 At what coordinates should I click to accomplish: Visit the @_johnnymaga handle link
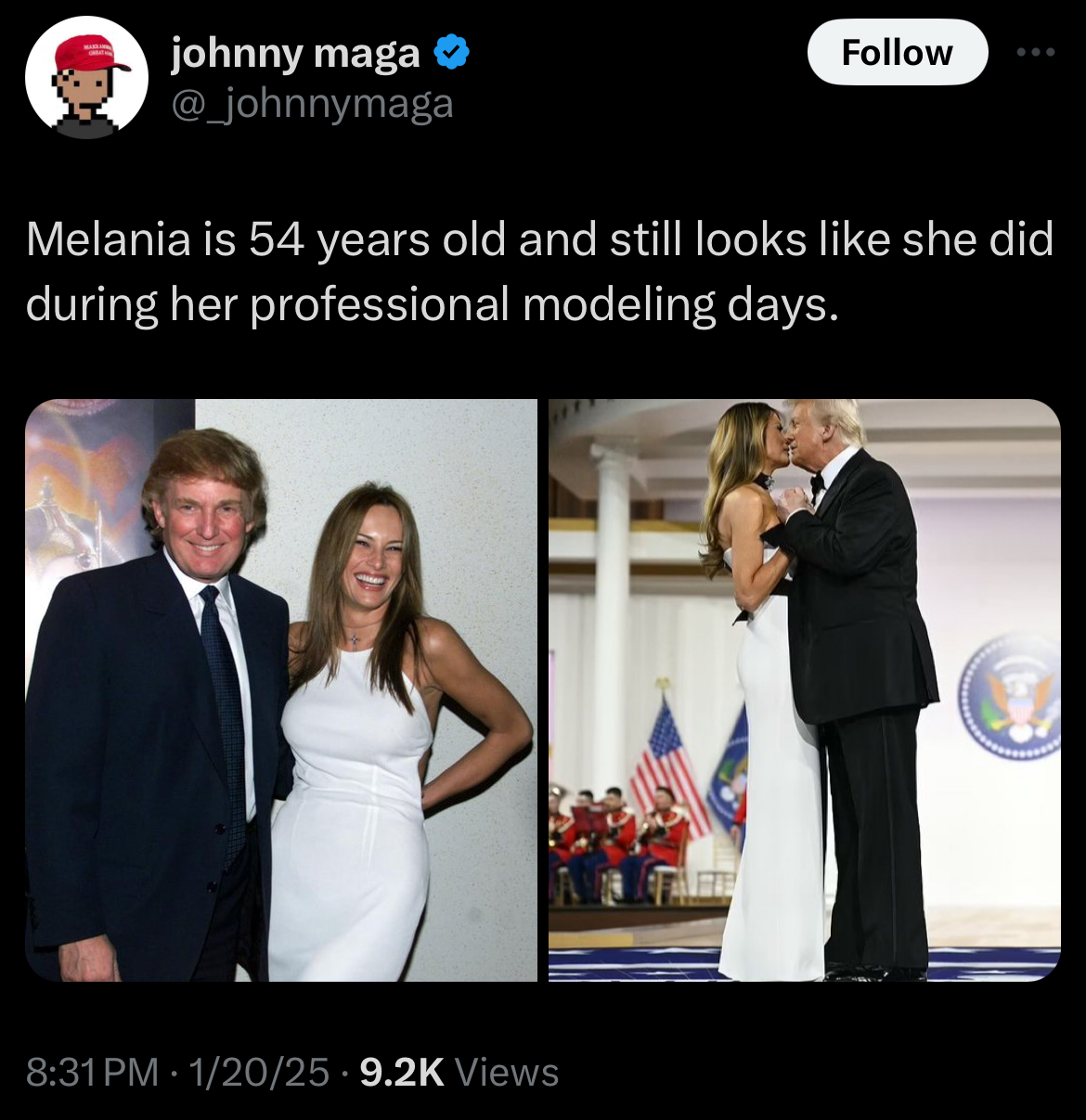[312, 103]
